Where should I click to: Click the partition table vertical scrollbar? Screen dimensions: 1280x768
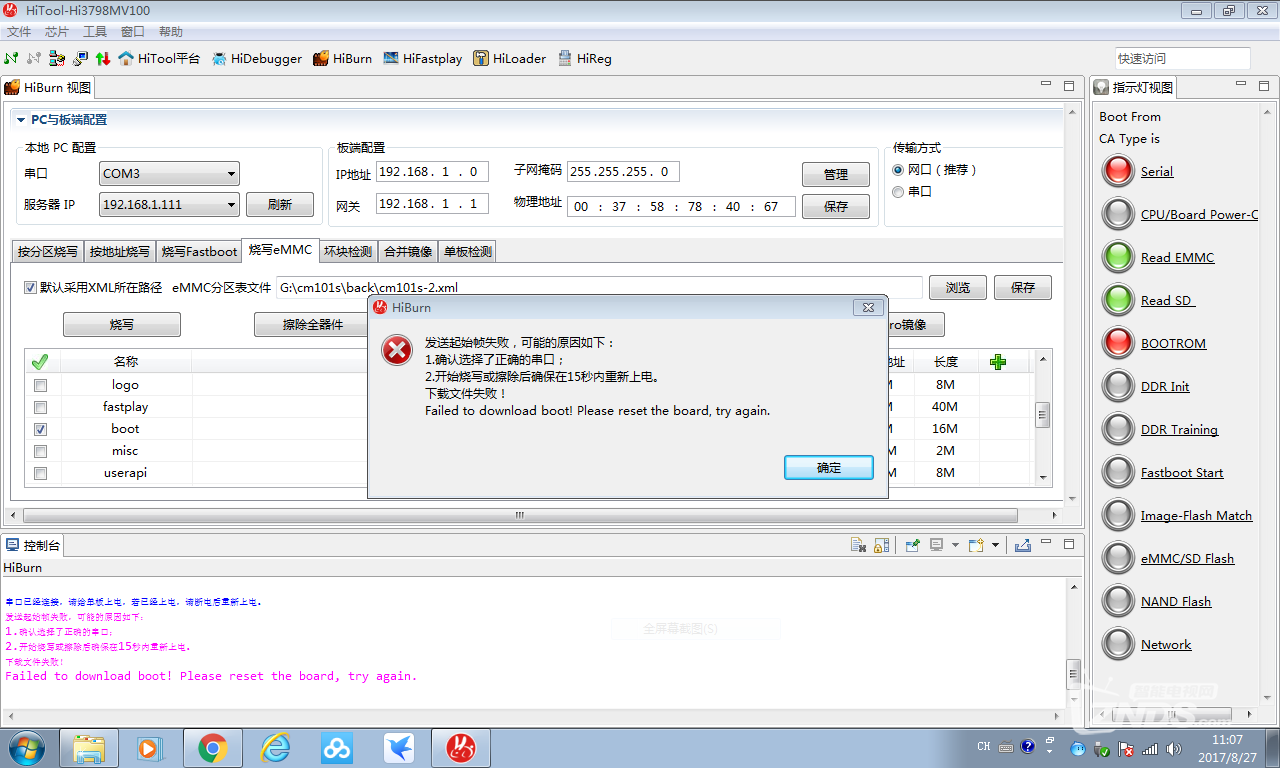[1043, 415]
